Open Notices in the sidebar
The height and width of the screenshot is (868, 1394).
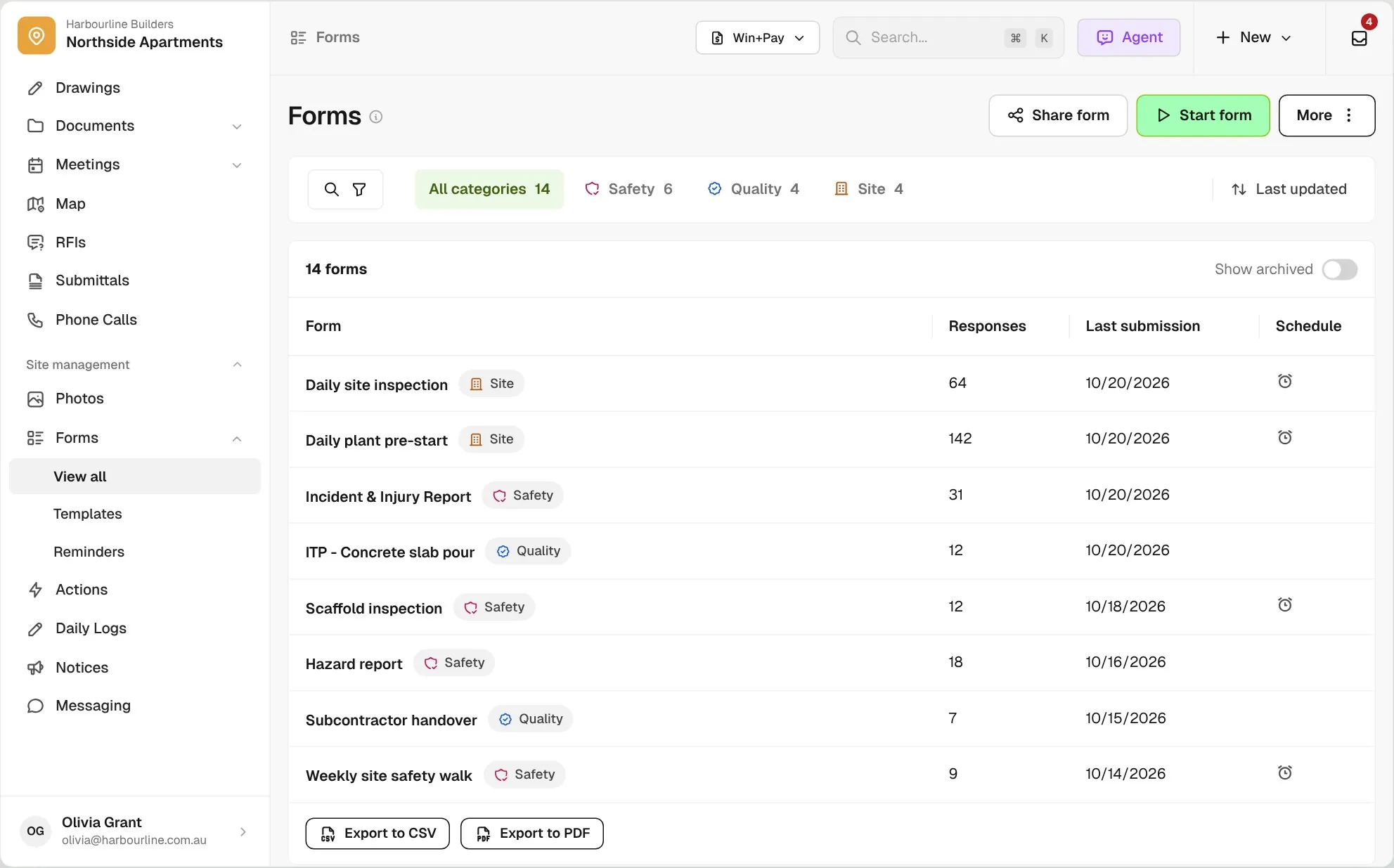click(x=135, y=668)
